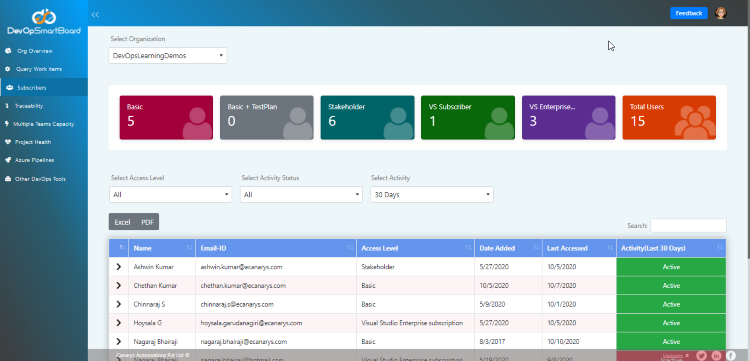Sort table by Date Added column
The width and height of the screenshot is (750, 361).
[x=508, y=248]
